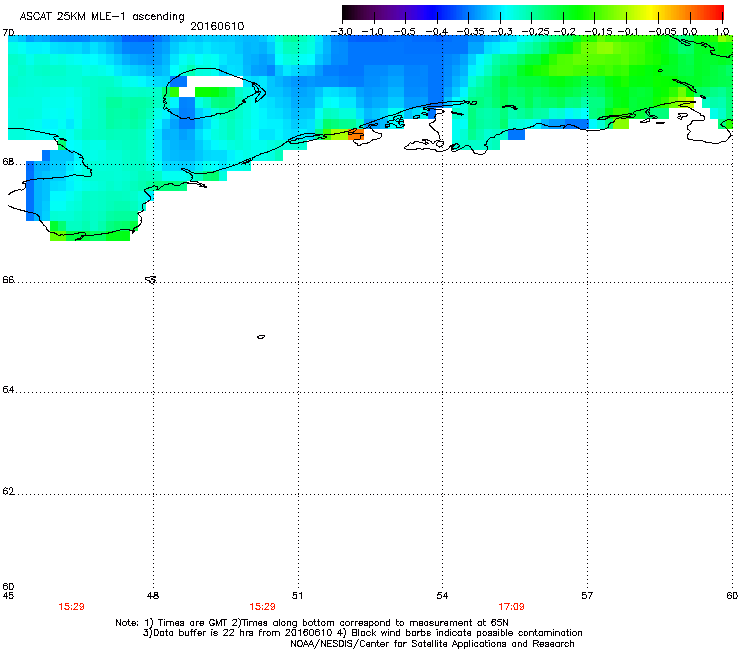Viewport: 740px width, 650px height.
Task: Click the -0.25 colorbar label
Action: click(535, 32)
